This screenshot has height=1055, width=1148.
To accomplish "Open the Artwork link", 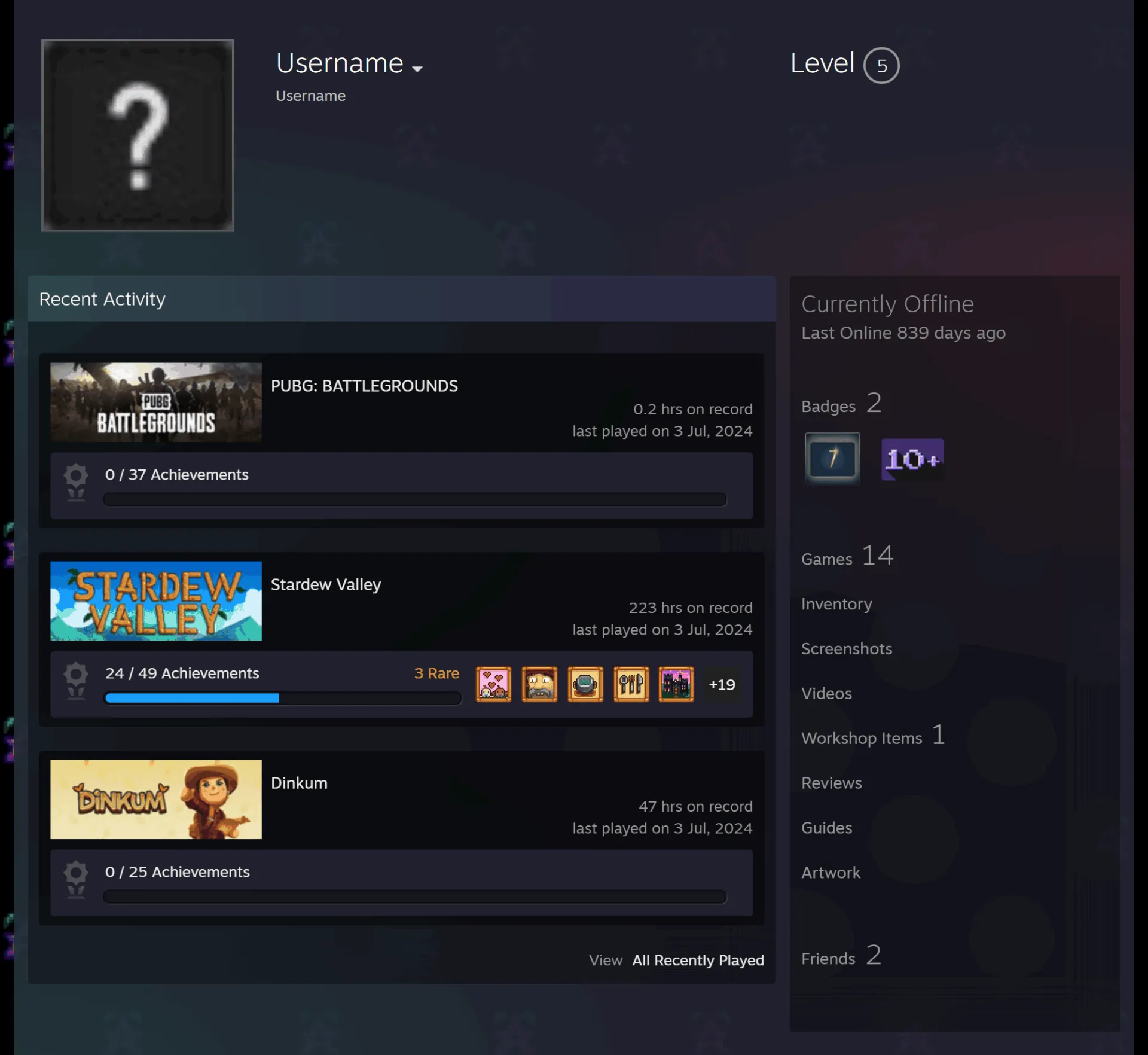I will coord(831,873).
